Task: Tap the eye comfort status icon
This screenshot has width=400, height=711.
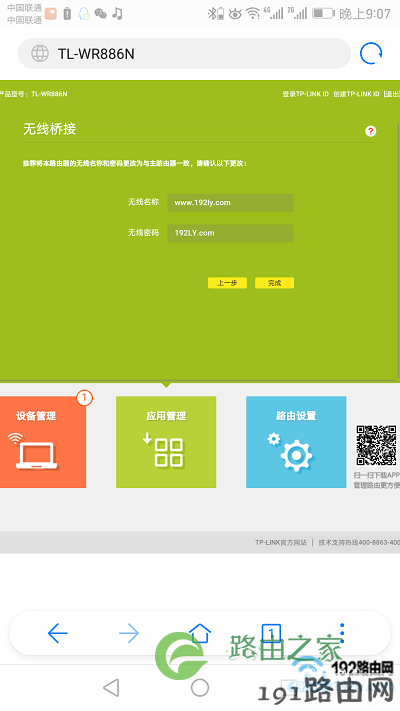Action: point(235,14)
